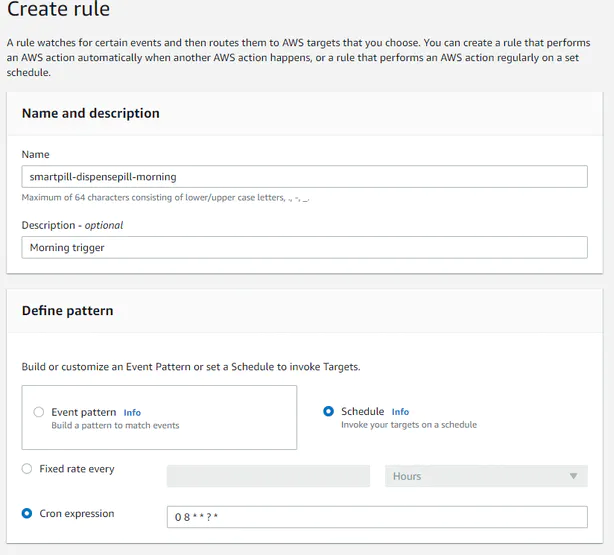
Task: Click the Cron expression label text
Action: (77, 514)
